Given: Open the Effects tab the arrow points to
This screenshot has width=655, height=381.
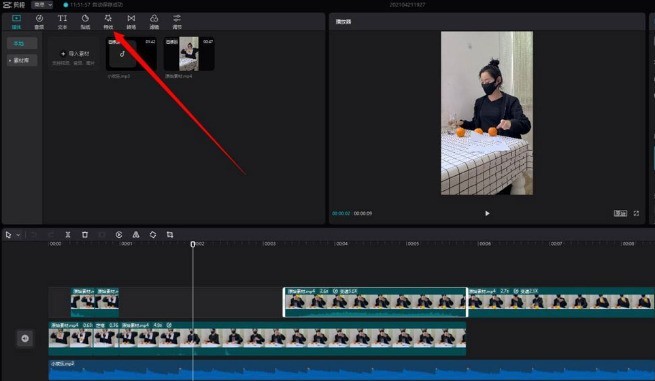Looking at the screenshot, I should (x=108, y=22).
